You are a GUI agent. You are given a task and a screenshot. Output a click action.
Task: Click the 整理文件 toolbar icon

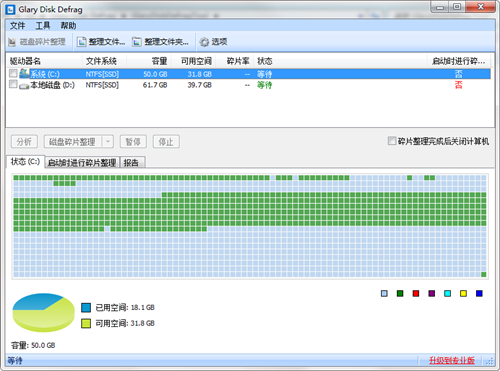point(82,42)
